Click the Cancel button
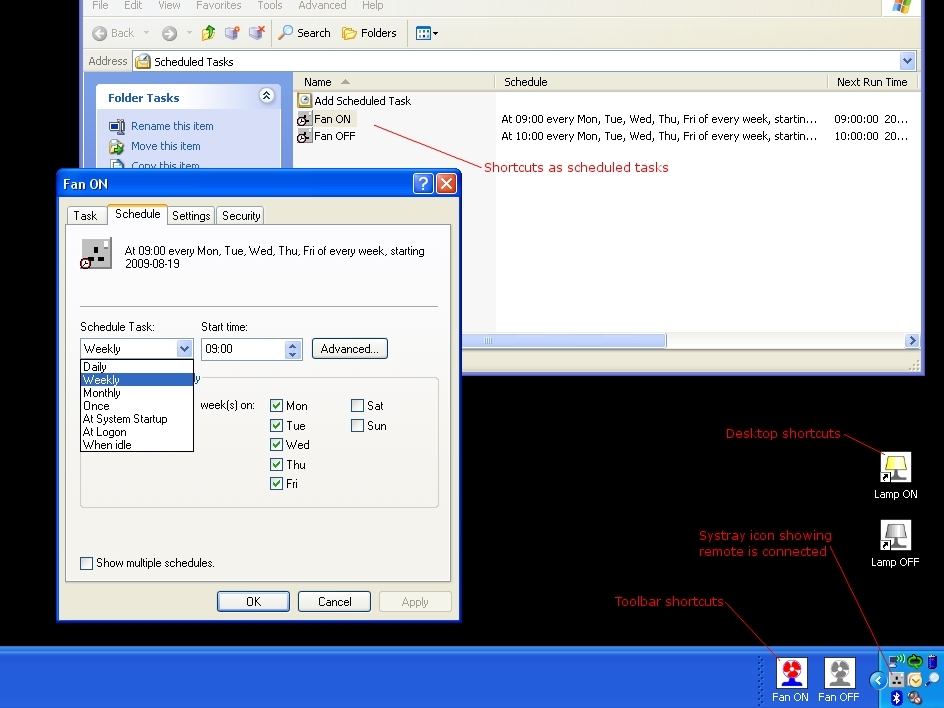This screenshot has height=708, width=944. 334,601
